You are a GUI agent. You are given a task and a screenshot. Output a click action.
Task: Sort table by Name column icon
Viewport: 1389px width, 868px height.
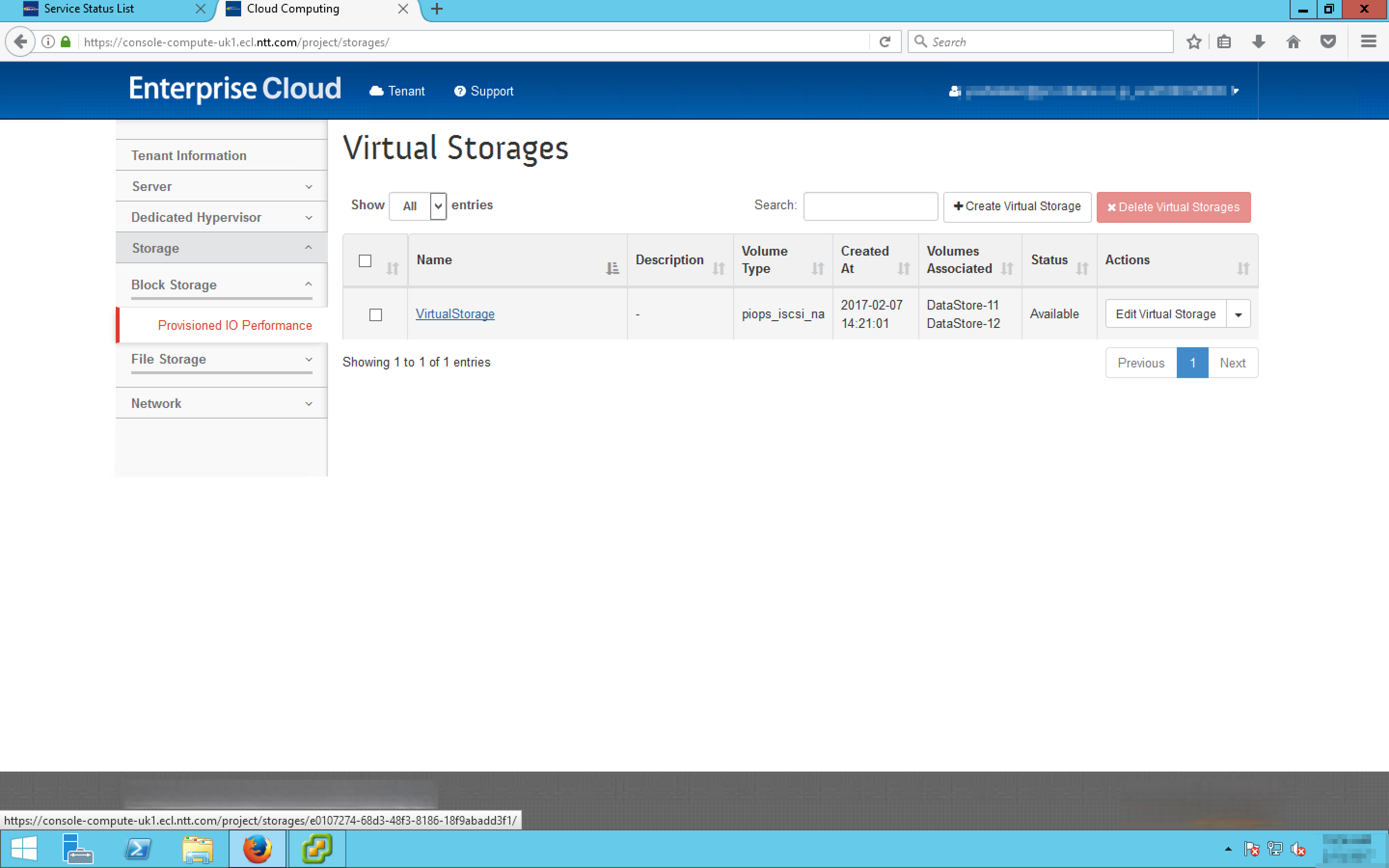click(x=612, y=268)
